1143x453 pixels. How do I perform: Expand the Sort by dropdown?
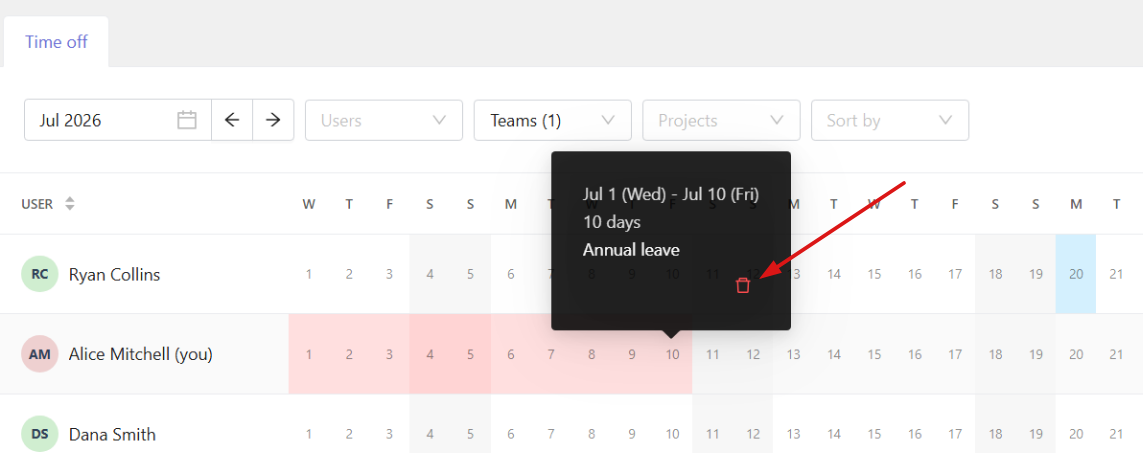click(890, 120)
